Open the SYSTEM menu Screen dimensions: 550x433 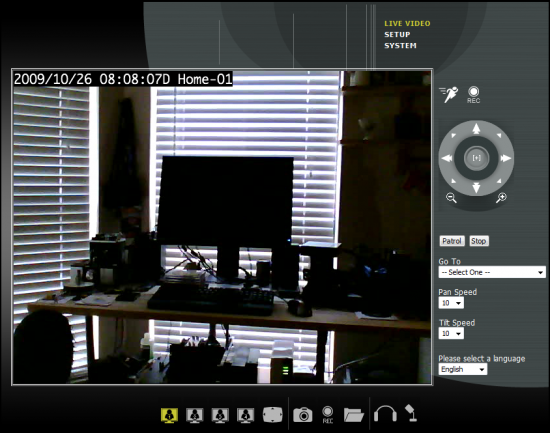coord(400,46)
